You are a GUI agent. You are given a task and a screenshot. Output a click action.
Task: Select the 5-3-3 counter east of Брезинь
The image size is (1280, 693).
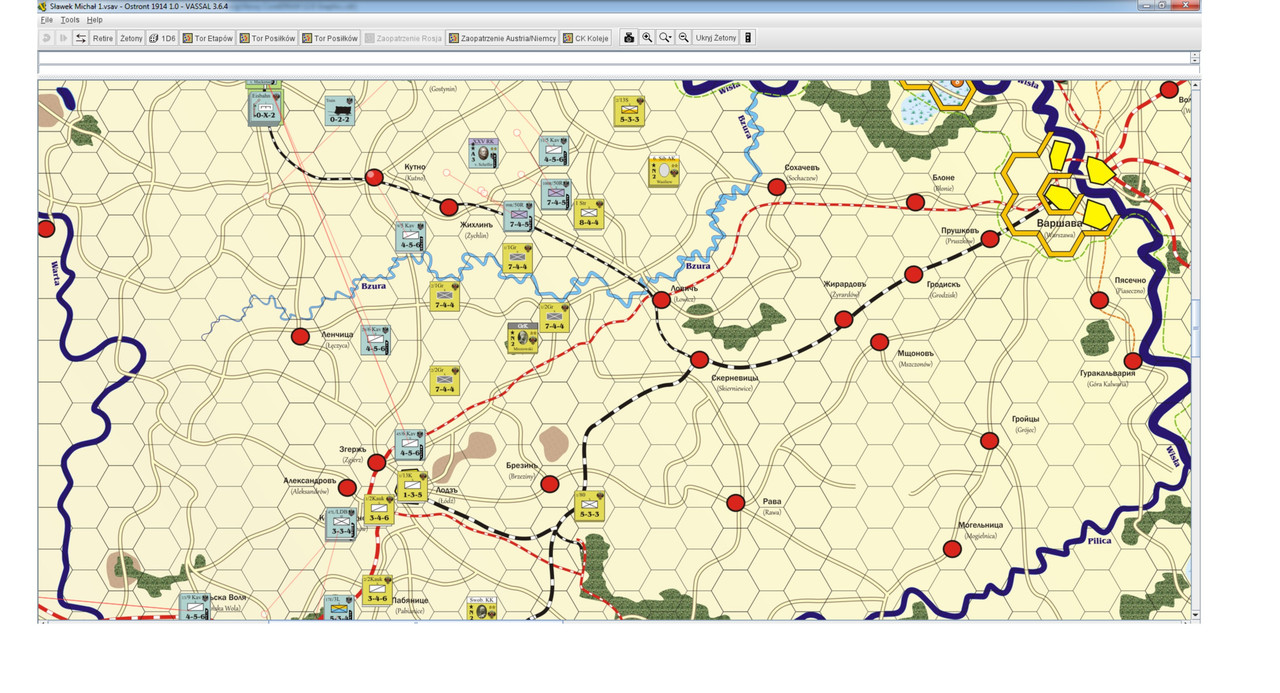click(589, 506)
